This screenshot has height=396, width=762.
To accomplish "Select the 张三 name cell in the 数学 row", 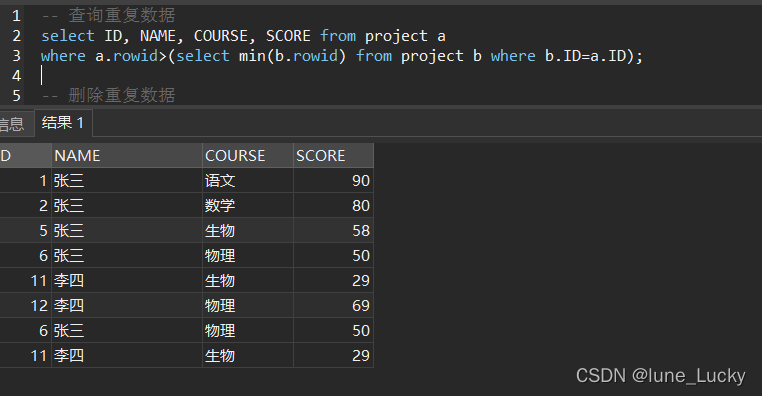I will coord(127,206).
